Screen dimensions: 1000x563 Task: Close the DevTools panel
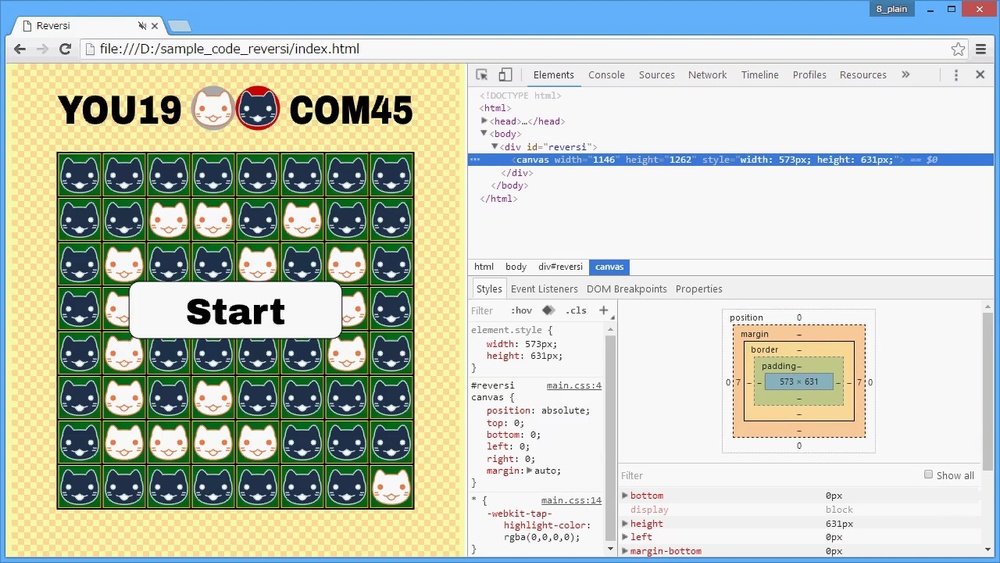[x=980, y=75]
